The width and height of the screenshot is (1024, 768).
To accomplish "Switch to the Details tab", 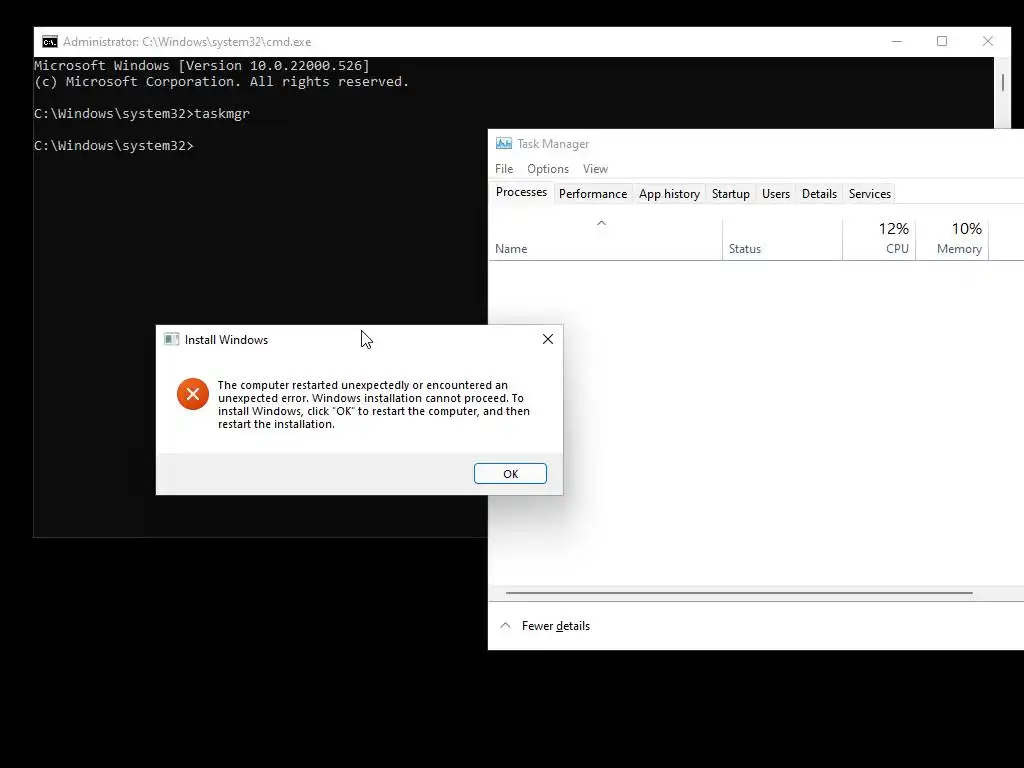I will (x=820, y=194).
